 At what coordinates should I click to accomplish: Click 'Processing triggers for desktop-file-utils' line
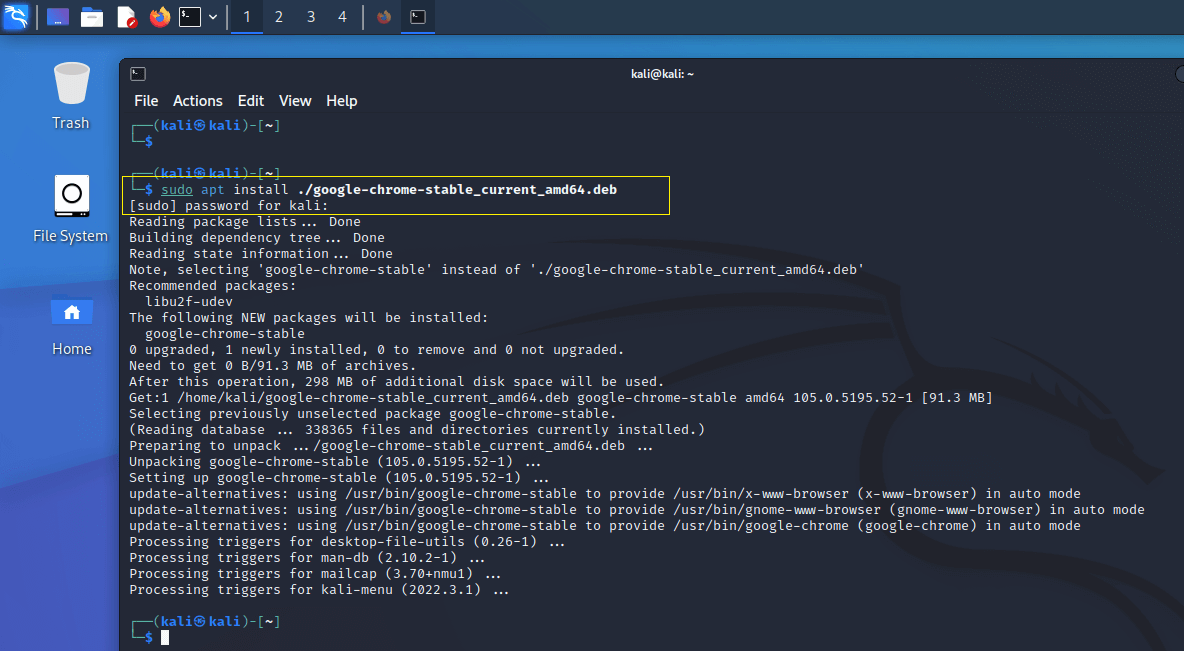(x=347, y=541)
